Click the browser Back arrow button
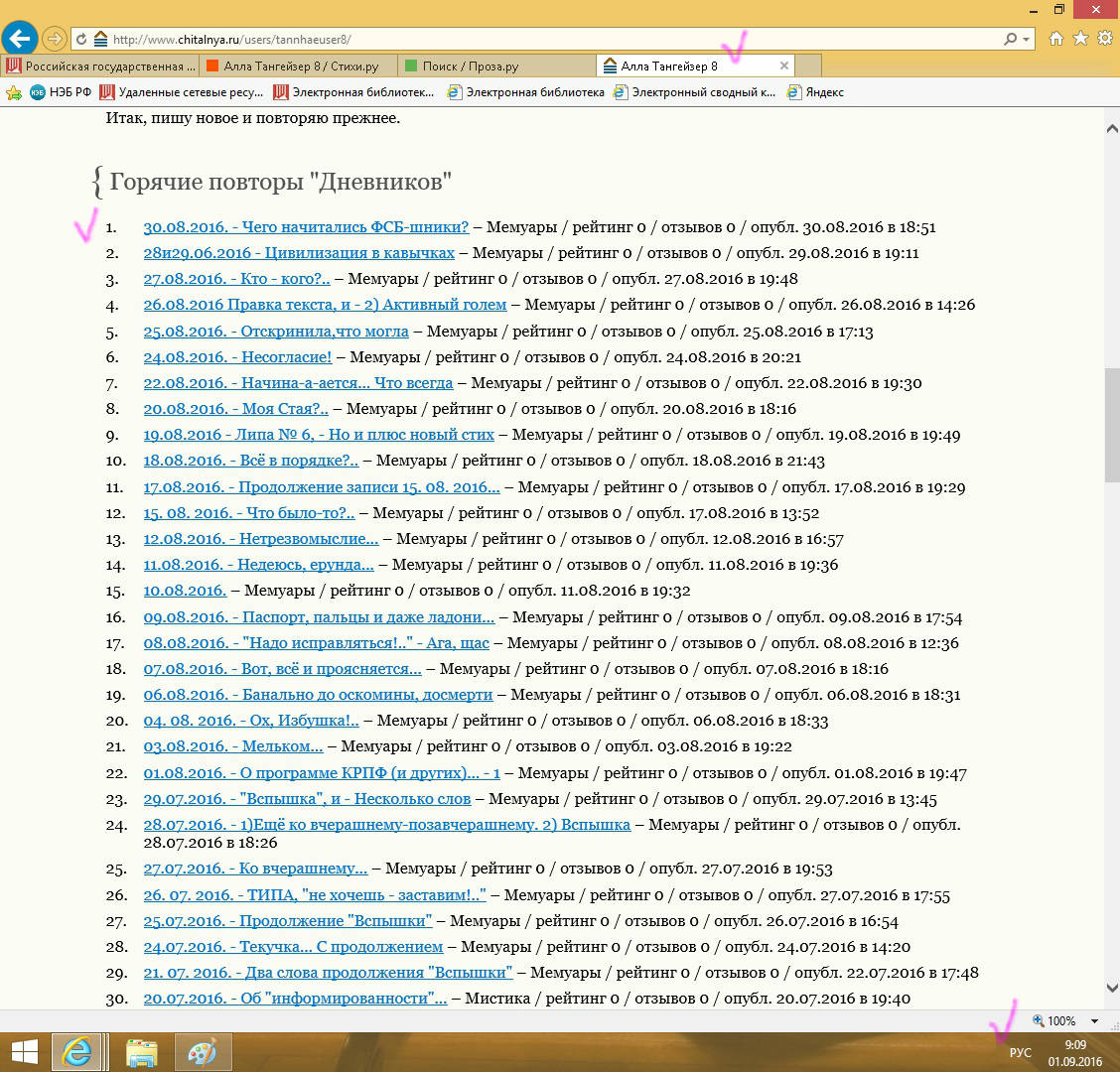The height and width of the screenshot is (1072, 1120). (20, 40)
